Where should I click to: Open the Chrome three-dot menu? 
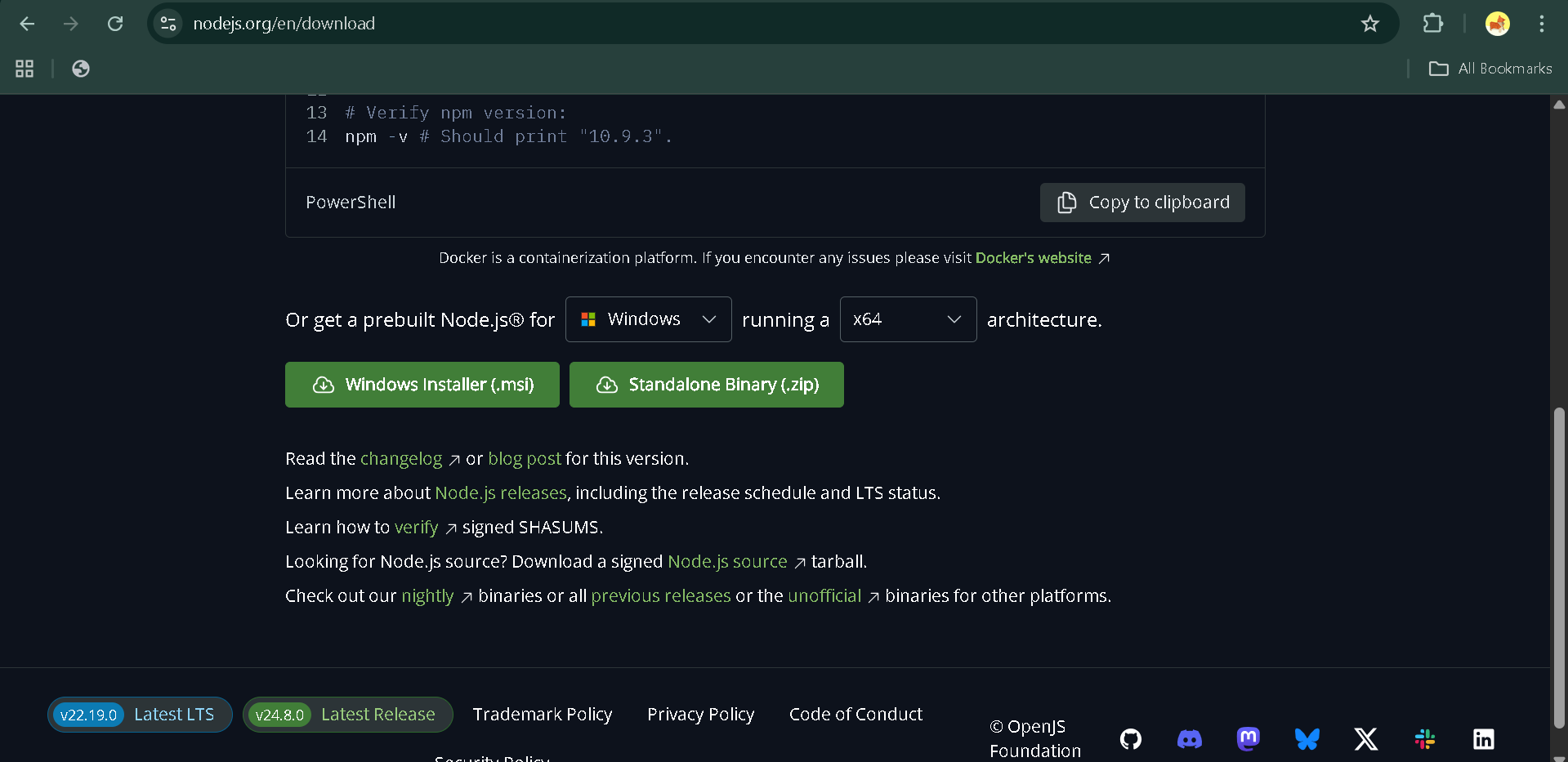point(1541,24)
